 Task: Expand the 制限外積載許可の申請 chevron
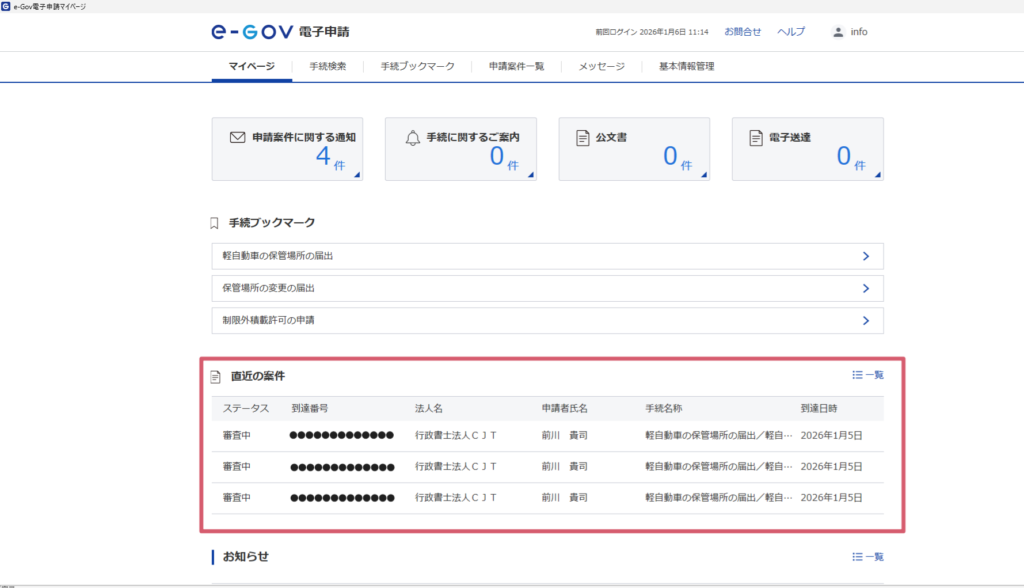(865, 320)
